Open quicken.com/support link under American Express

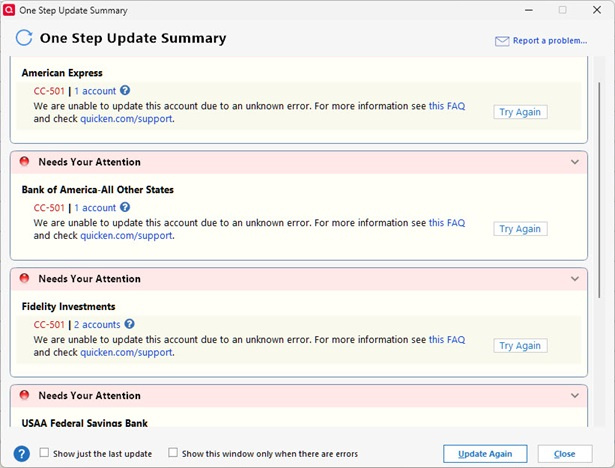click(x=126, y=119)
